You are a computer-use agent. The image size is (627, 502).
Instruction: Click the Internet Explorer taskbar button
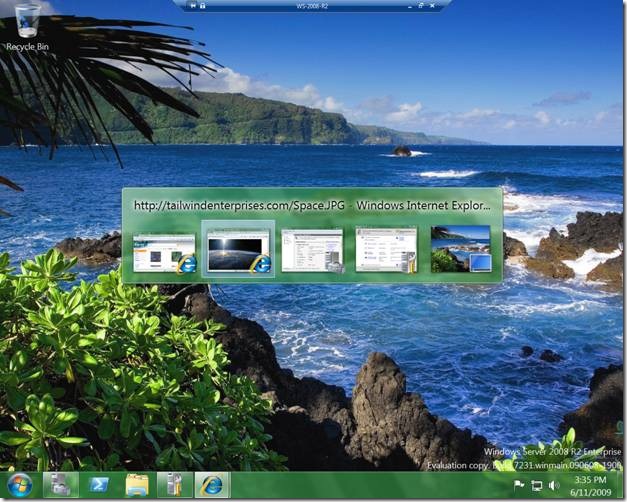pyautogui.click(x=212, y=485)
